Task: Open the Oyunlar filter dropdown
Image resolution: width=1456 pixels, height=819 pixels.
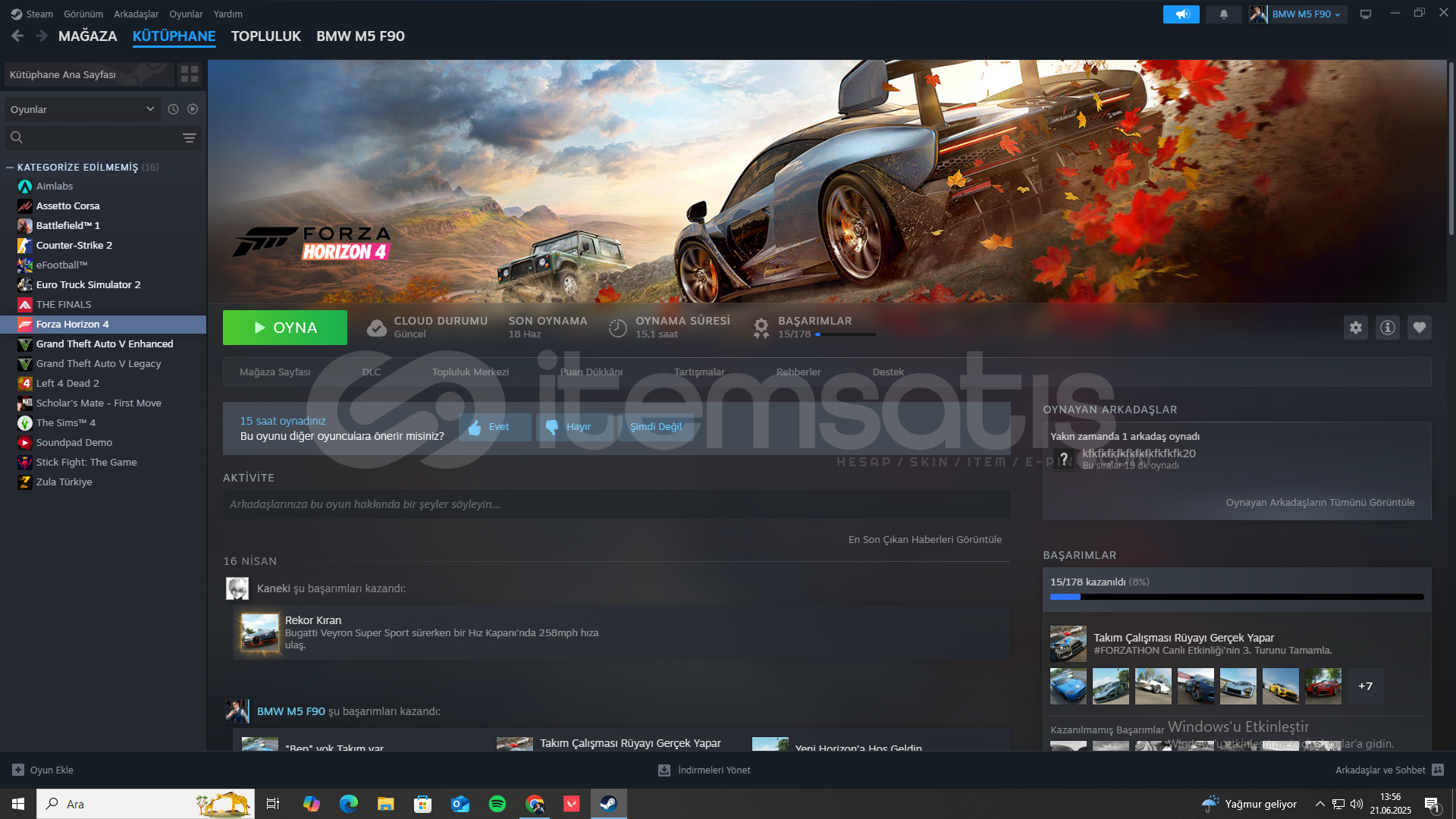Action: [82, 109]
